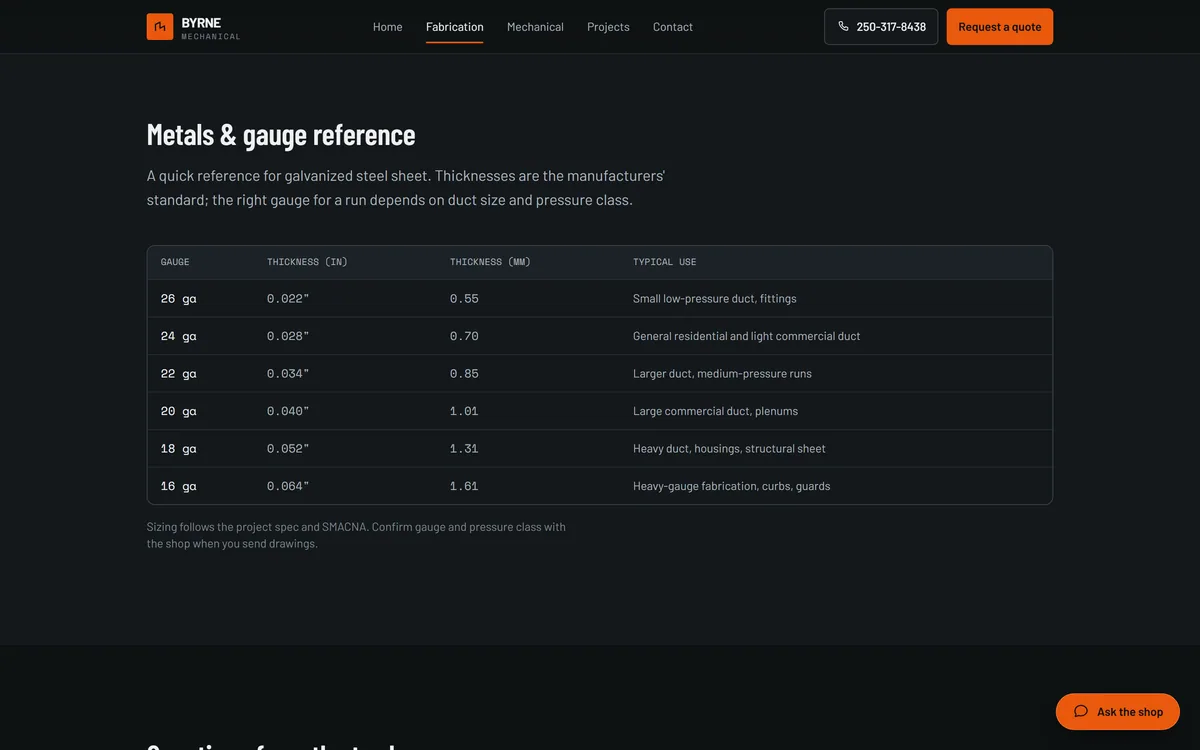This screenshot has height=750, width=1200.
Task: Click the 0.022" thickness value
Action: tap(288, 299)
